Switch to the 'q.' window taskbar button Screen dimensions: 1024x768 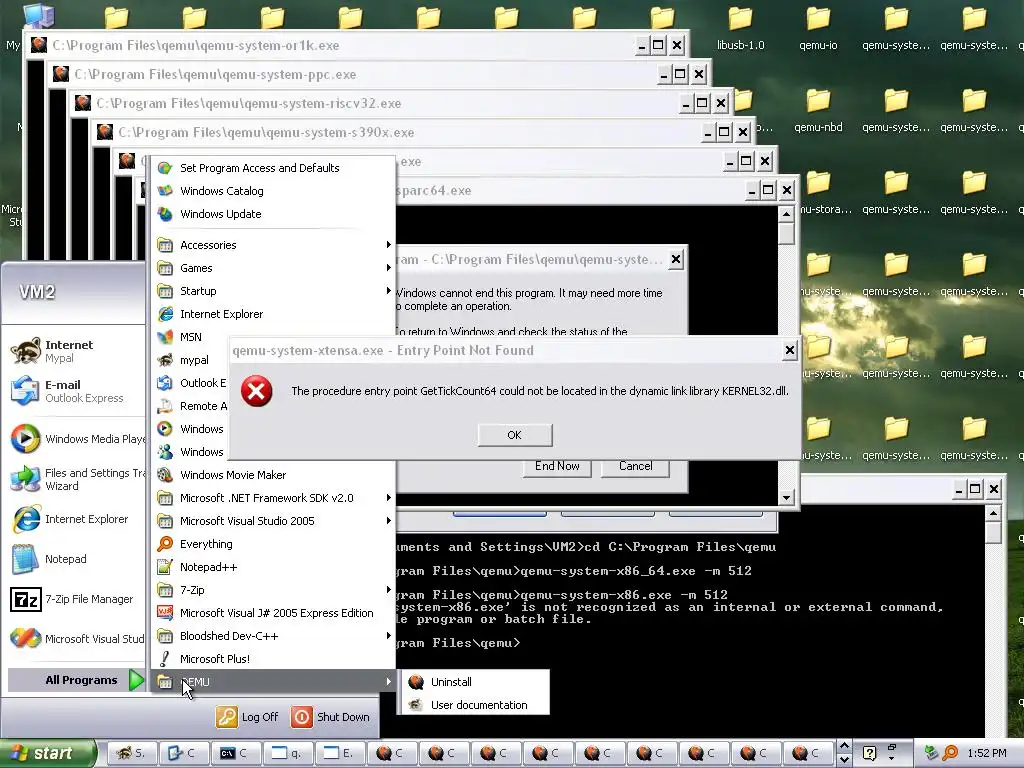(287, 753)
